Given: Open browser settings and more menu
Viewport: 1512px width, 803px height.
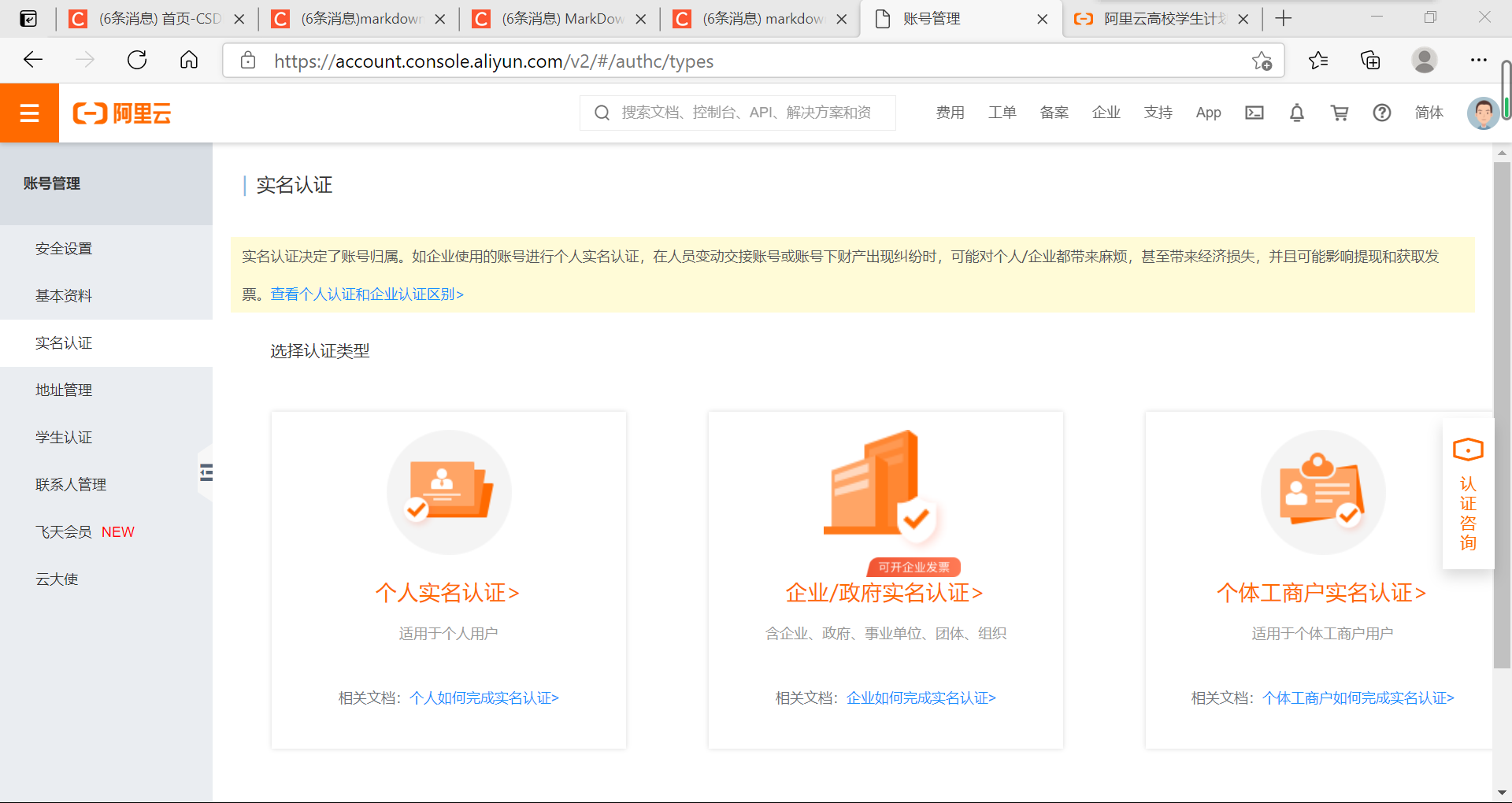Looking at the screenshot, I should pos(1479,60).
